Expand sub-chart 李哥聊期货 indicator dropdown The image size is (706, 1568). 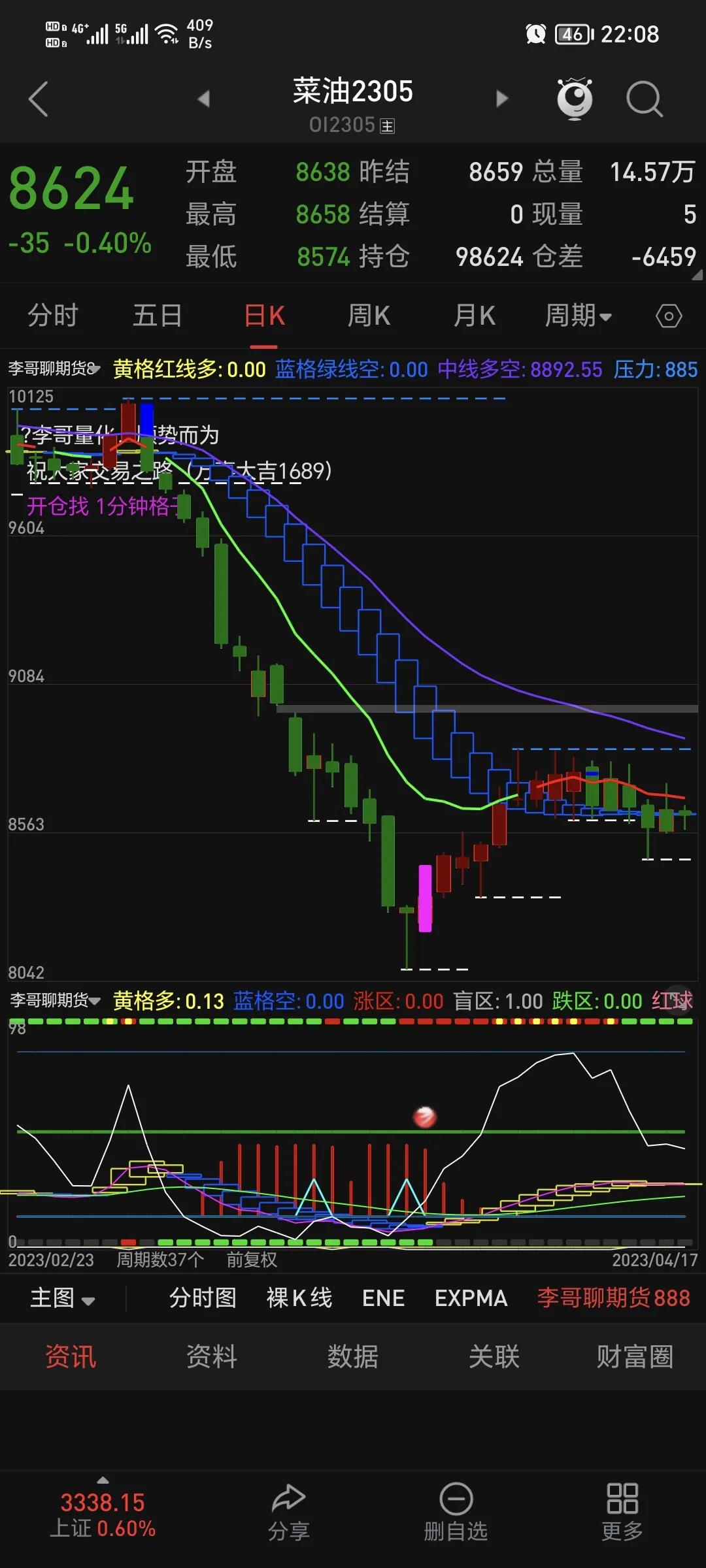click(x=55, y=1000)
